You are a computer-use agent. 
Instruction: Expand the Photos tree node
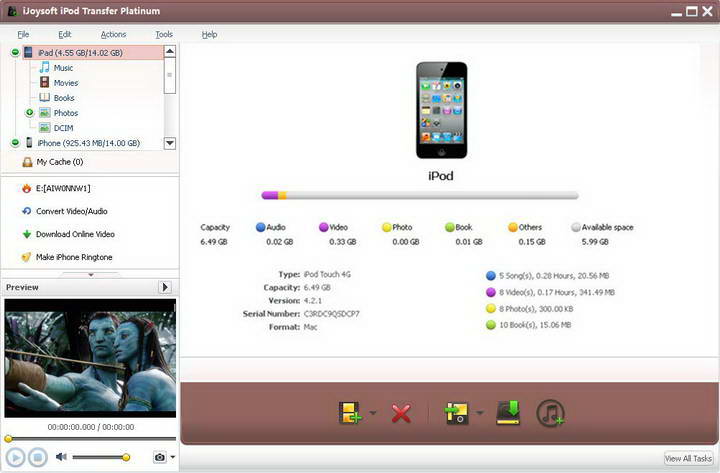[x=29, y=113]
